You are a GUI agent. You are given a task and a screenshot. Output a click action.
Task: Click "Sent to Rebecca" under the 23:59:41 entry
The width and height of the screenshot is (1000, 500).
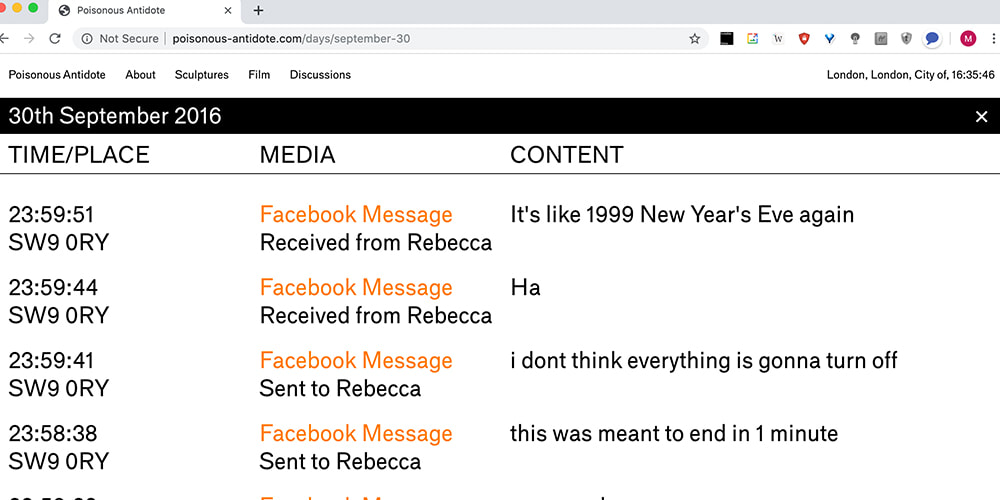point(340,388)
